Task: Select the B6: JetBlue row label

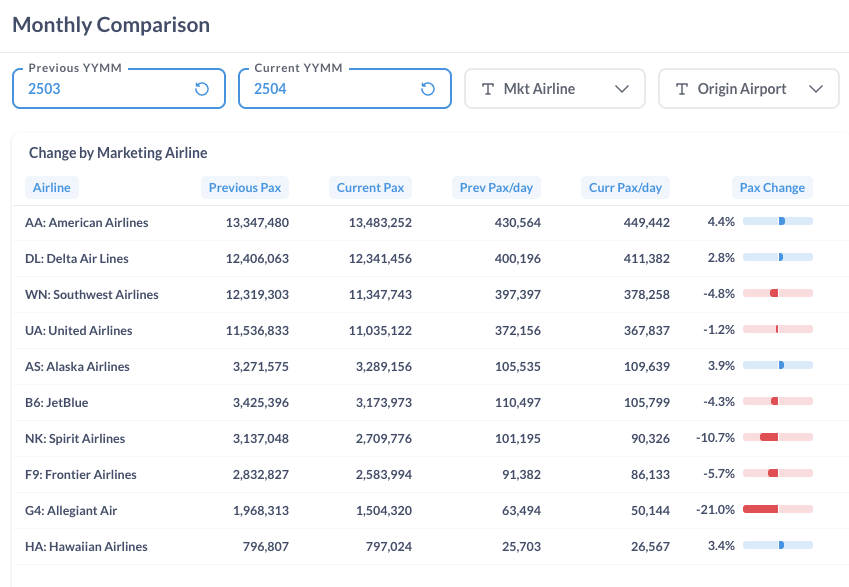Action: (57, 402)
